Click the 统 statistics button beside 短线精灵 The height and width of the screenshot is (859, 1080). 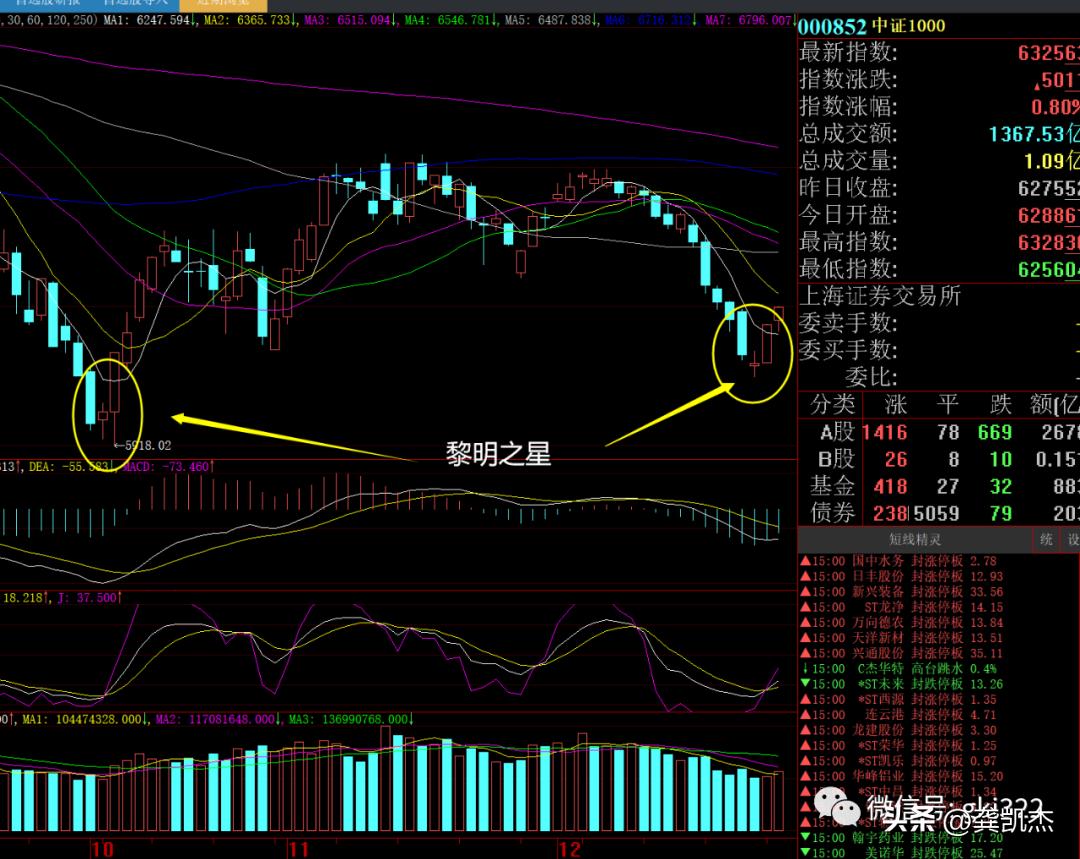pos(1046,539)
